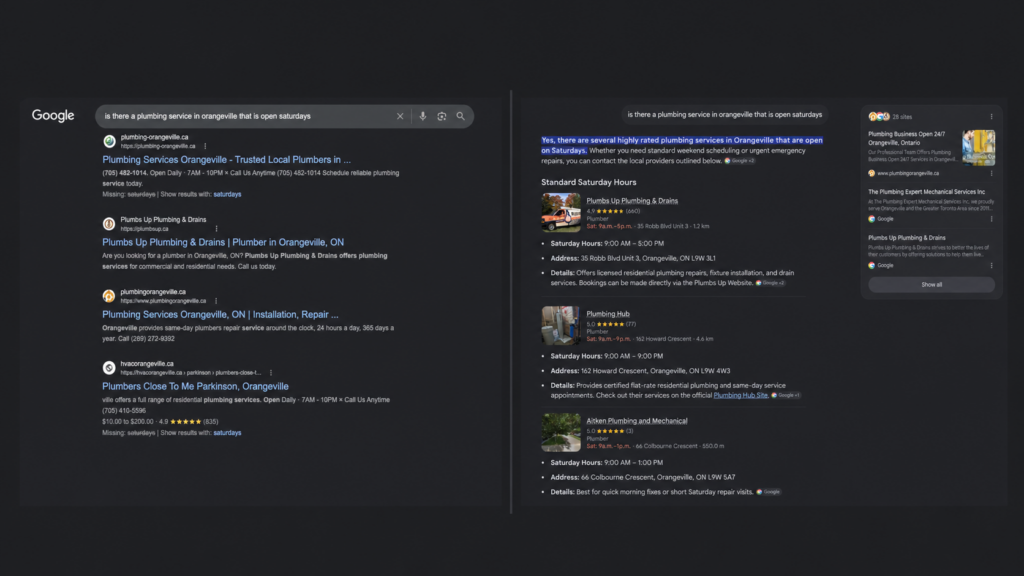This screenshot has width=1024, height=576.
Task: Click the address 66 Colbourne Crescent line
Action: [643, 477]
